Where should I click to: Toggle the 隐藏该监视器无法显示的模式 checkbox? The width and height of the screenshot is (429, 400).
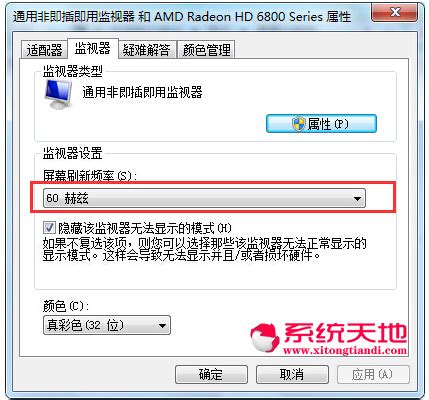(49, 228)
